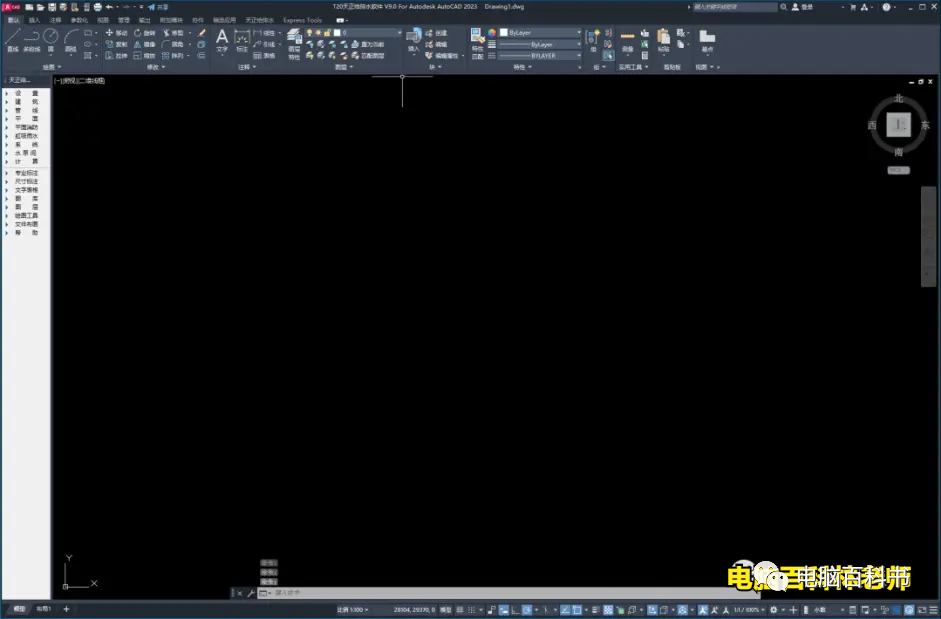Viewport: 941px width, 619px height.
Task: Click the Make Current (置为当前) layer button
Action: click(367, 44)
